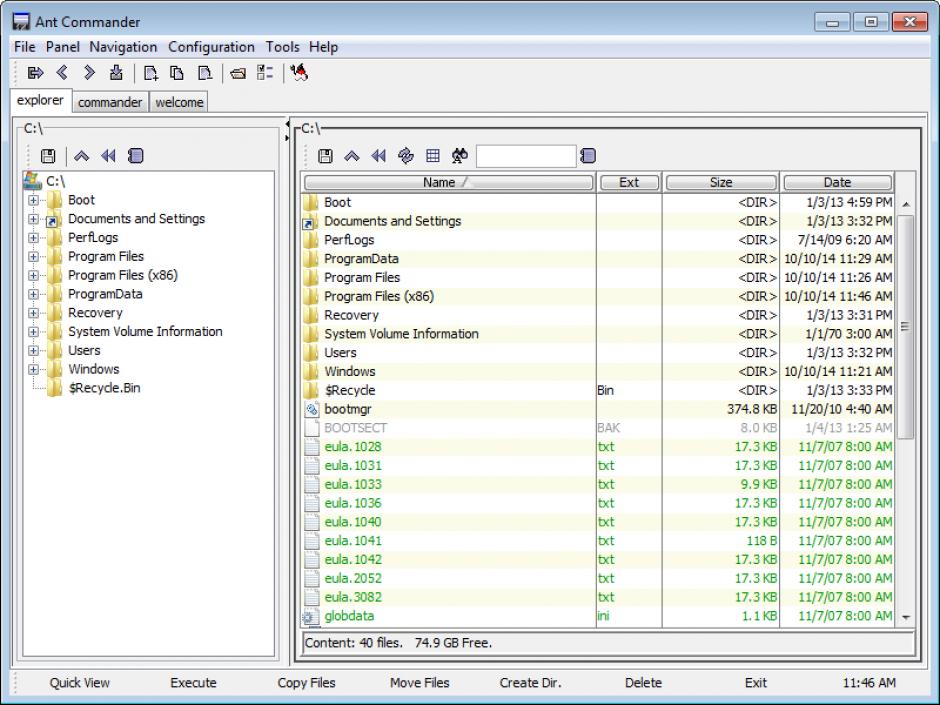The image size is (940, 705).
Task: Open the Panel menu
Action: click(x=62, y=47)
